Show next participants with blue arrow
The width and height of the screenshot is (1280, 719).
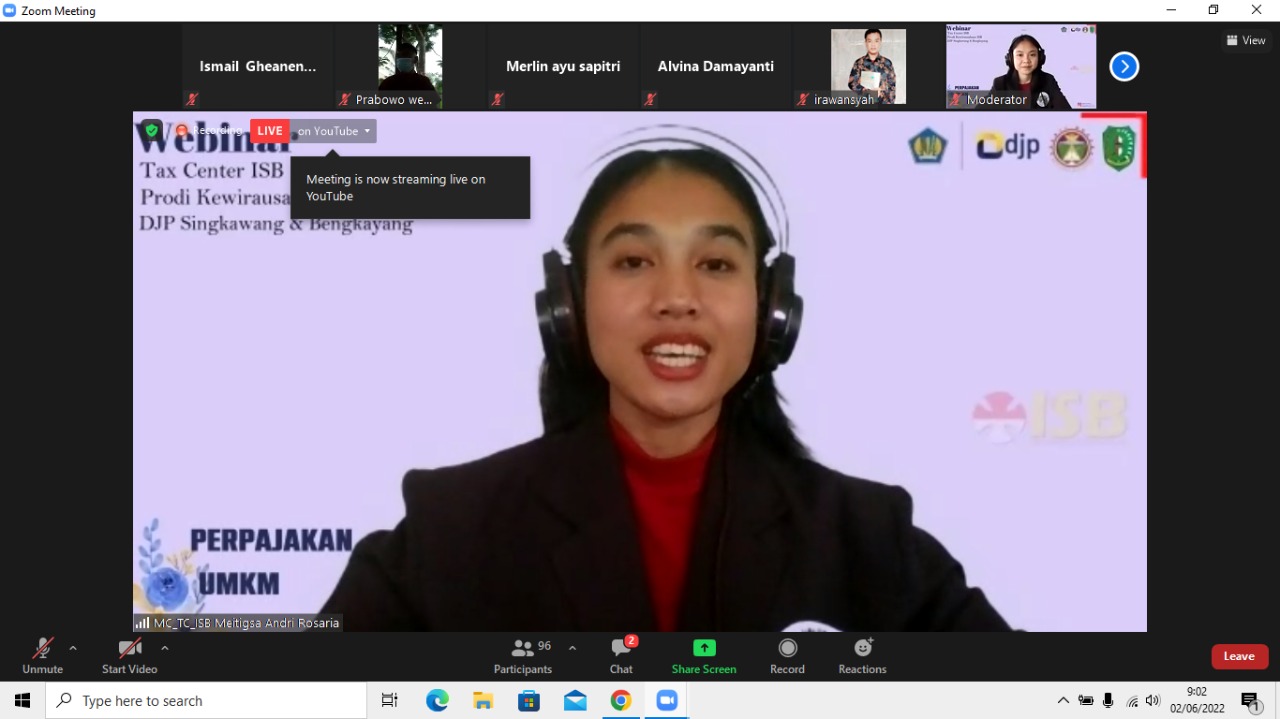pos(1124,67)
